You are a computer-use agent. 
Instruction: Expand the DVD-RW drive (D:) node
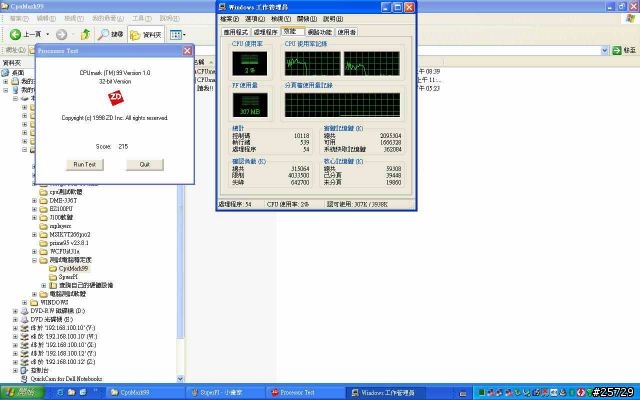tap(16, 311)
